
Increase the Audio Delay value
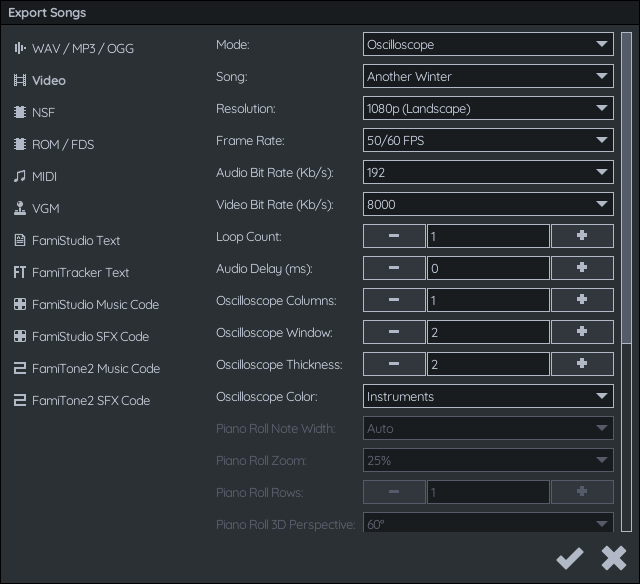tap(582, 268)
